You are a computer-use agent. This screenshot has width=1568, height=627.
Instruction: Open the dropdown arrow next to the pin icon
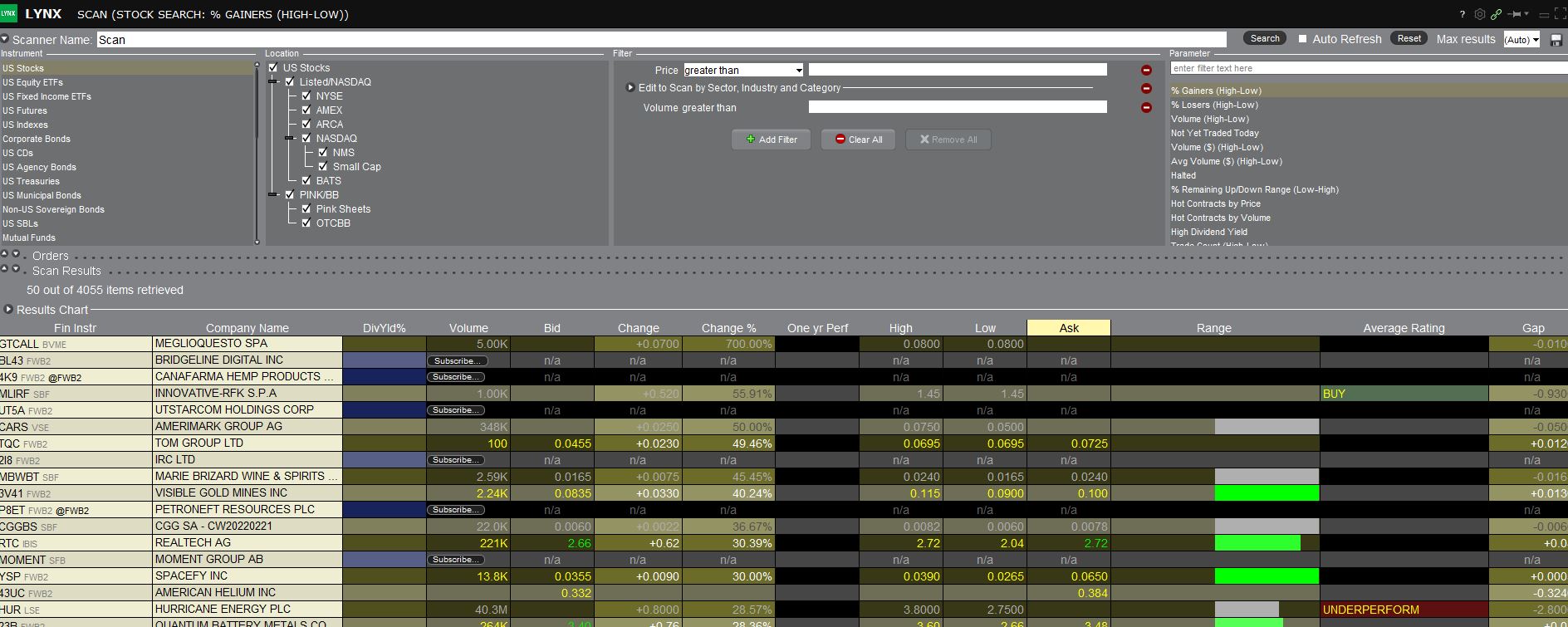pyautogui.click(x=1528, y=14)
